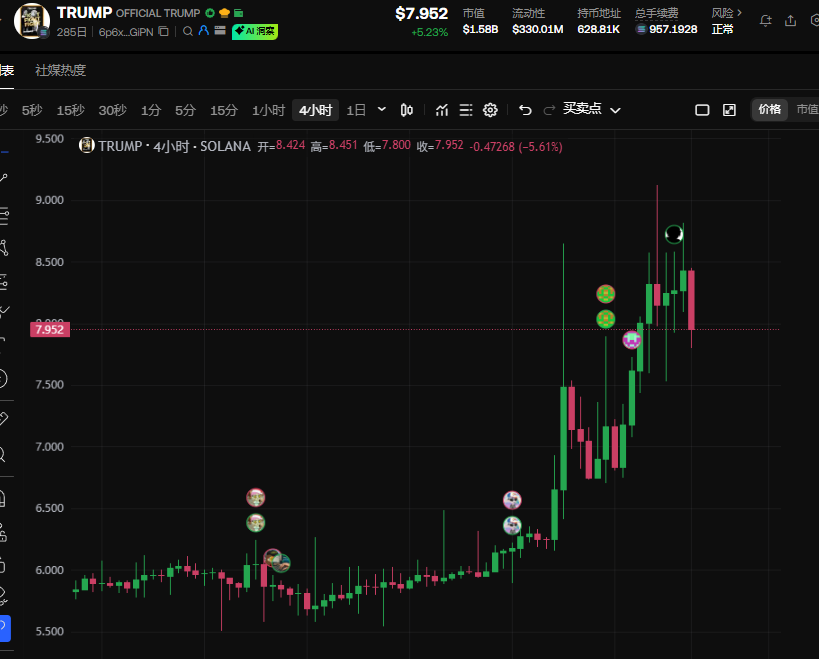This screenshot has width=819, height=659.
Task: Select the 1分 interval
Action: [x=150, y=110]
